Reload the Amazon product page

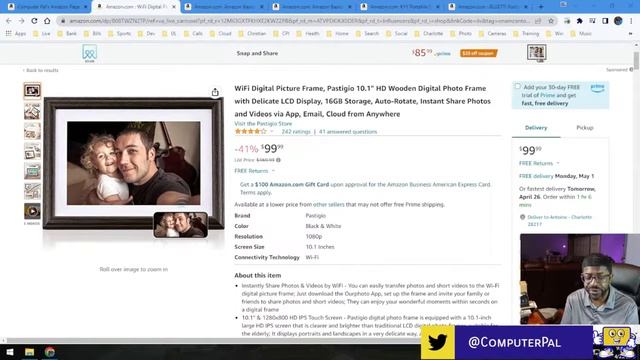pyautogui.click(x=34, y=21)
